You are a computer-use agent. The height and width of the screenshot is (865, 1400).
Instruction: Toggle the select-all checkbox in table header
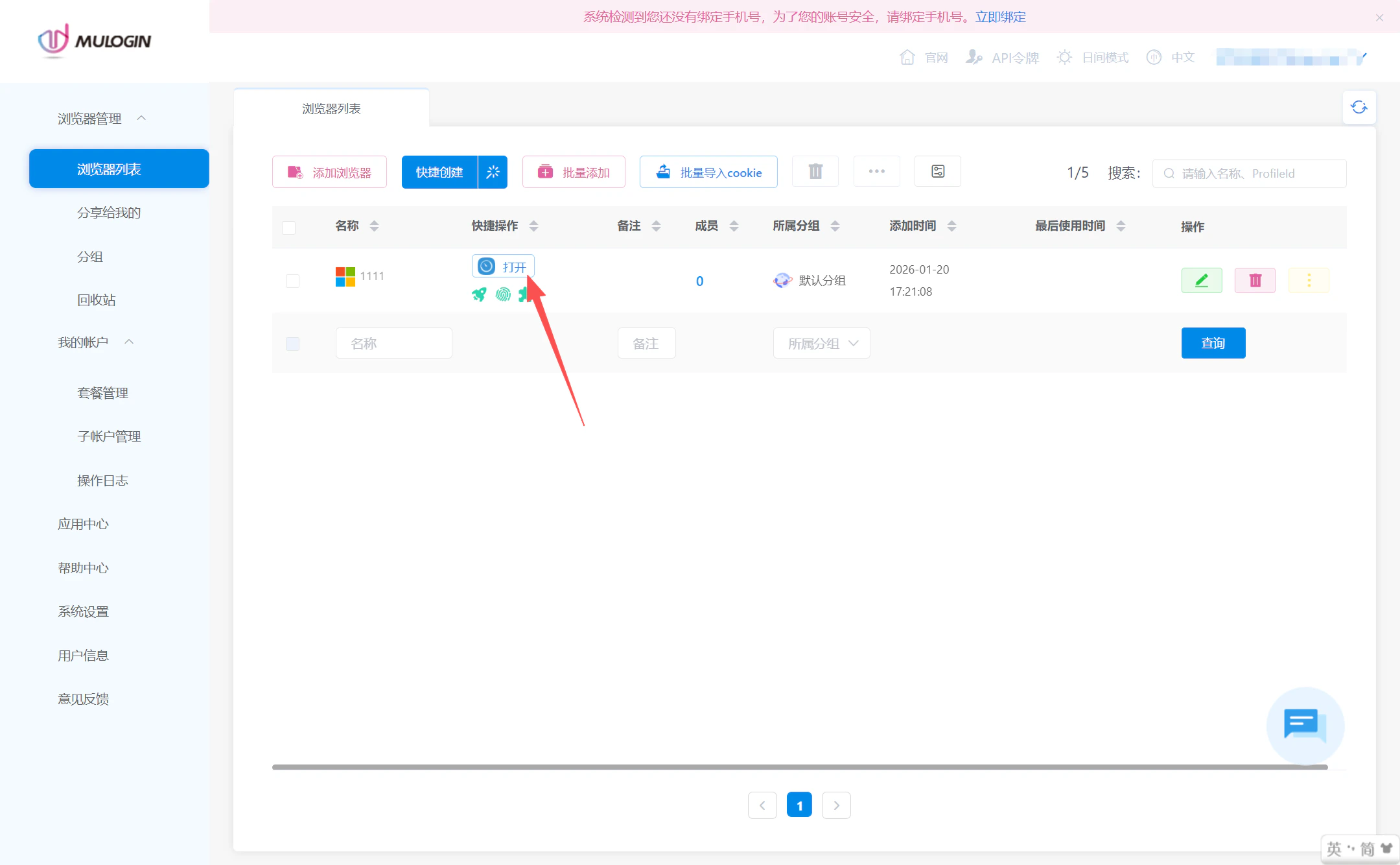point(289,228)
